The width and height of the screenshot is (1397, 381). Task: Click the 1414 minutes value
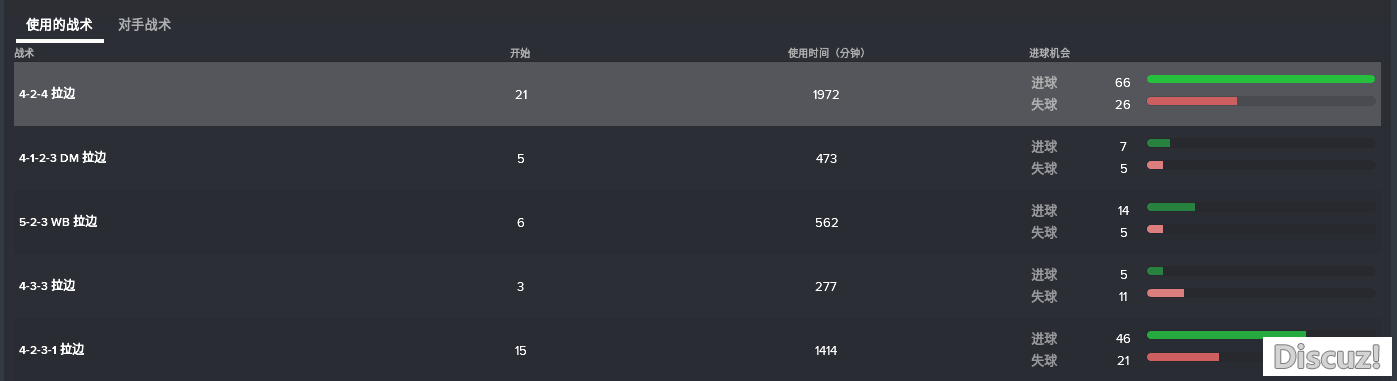pyautogui.click(x=826, y=350)
